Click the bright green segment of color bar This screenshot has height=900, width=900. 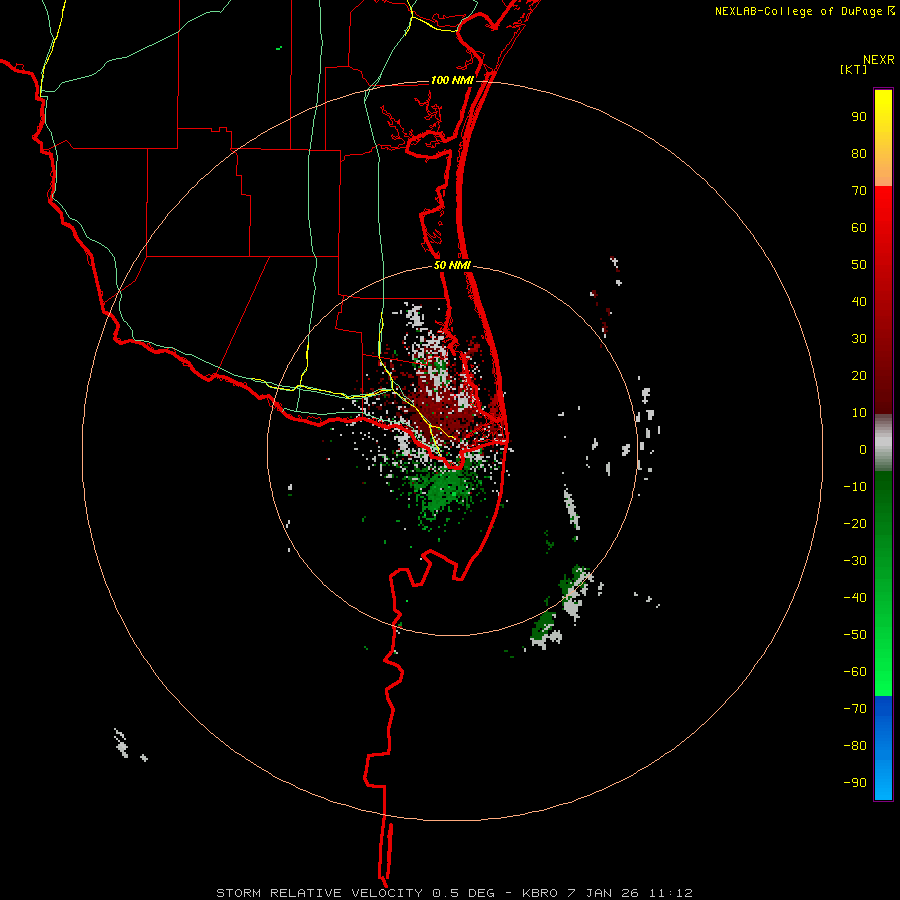(883, 583)
